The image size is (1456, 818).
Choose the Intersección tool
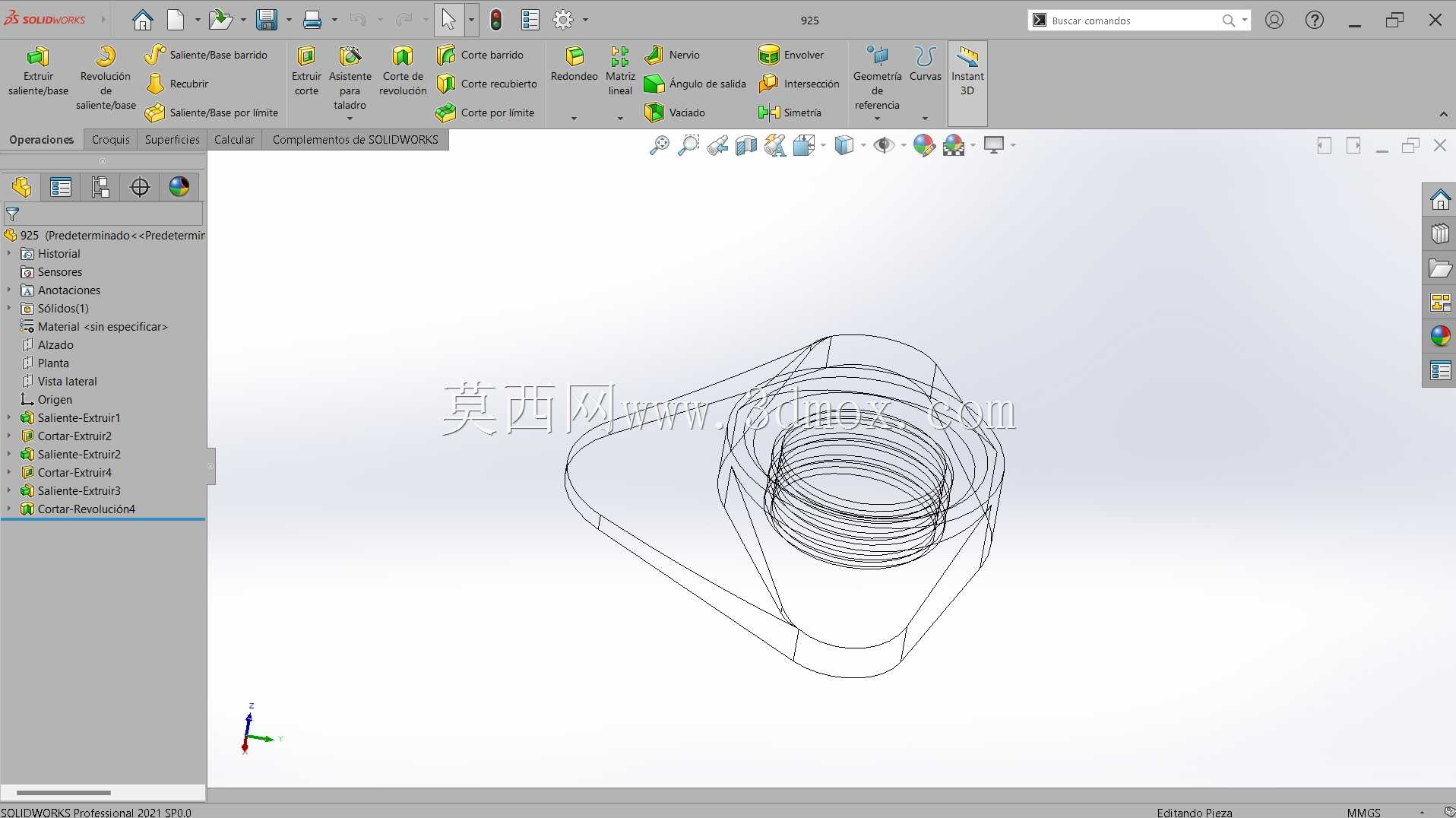tap(799, 84)
